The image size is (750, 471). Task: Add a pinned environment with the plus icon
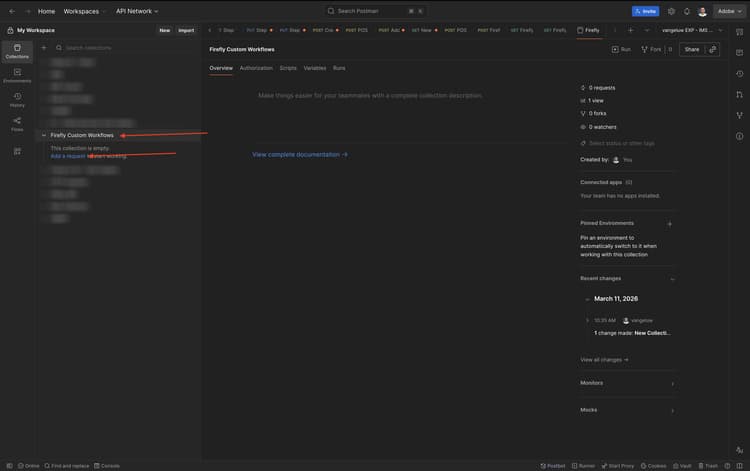pyautogui.click(x=670, y=224)
